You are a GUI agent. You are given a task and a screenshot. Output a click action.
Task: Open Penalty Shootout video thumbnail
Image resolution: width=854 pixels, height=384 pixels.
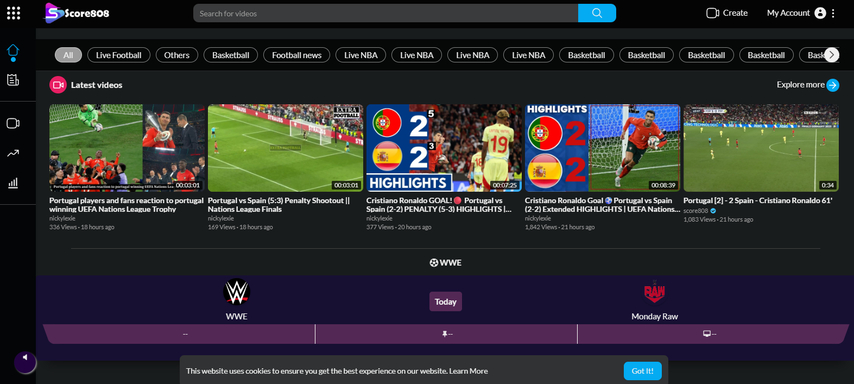285,148
